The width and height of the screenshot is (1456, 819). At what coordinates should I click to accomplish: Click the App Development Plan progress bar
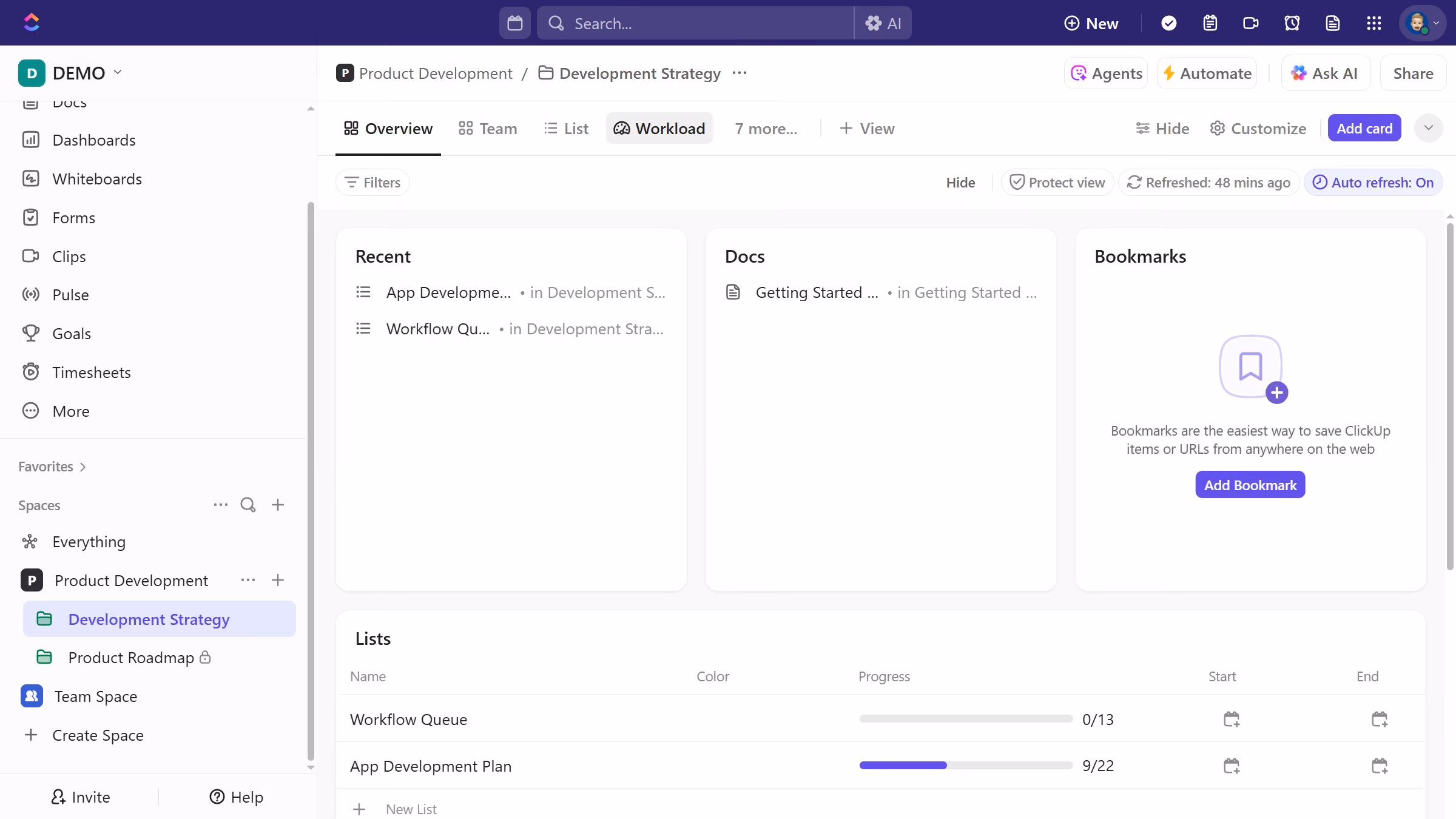coord(966,766)
